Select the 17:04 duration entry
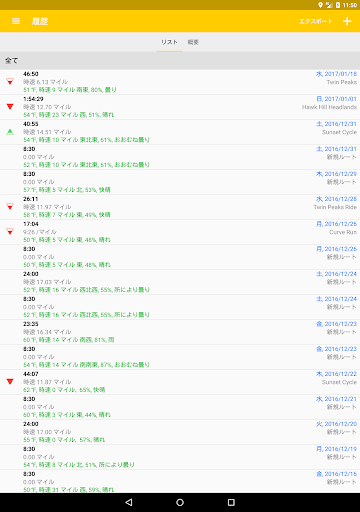 (31, 224)
